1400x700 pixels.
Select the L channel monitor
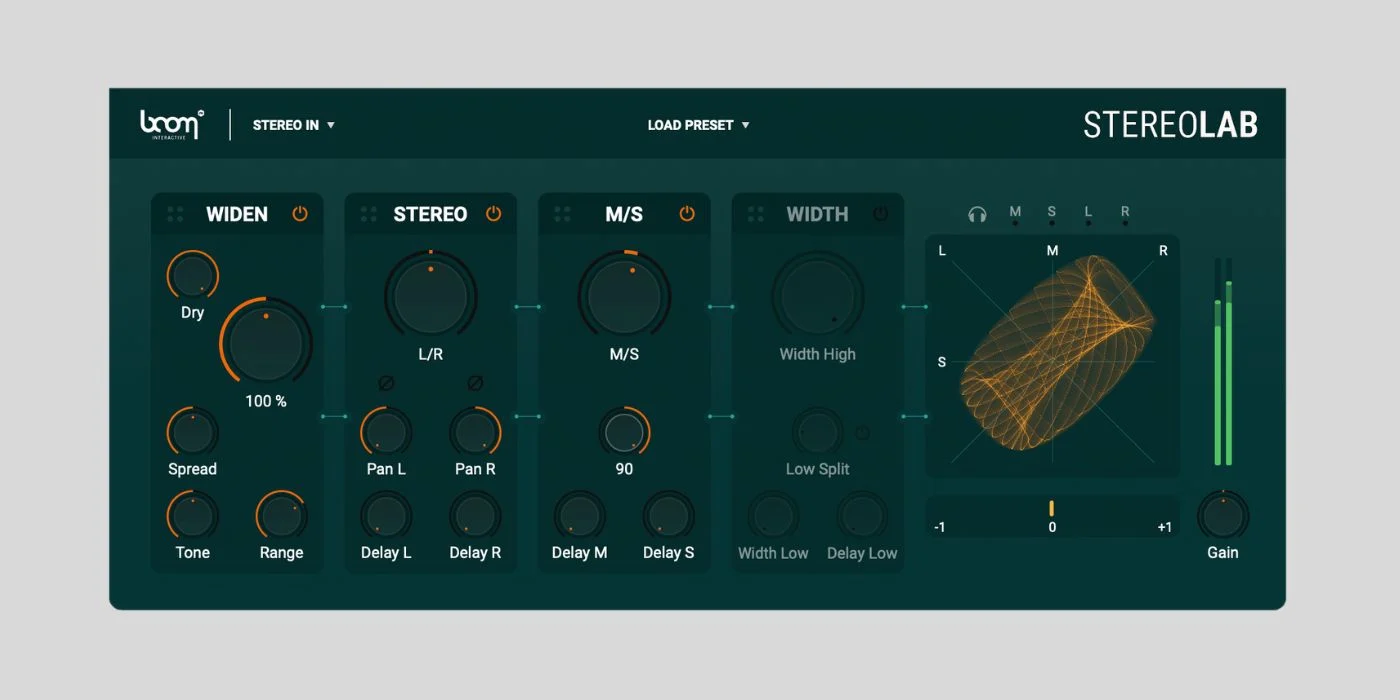coord(1088,214)
